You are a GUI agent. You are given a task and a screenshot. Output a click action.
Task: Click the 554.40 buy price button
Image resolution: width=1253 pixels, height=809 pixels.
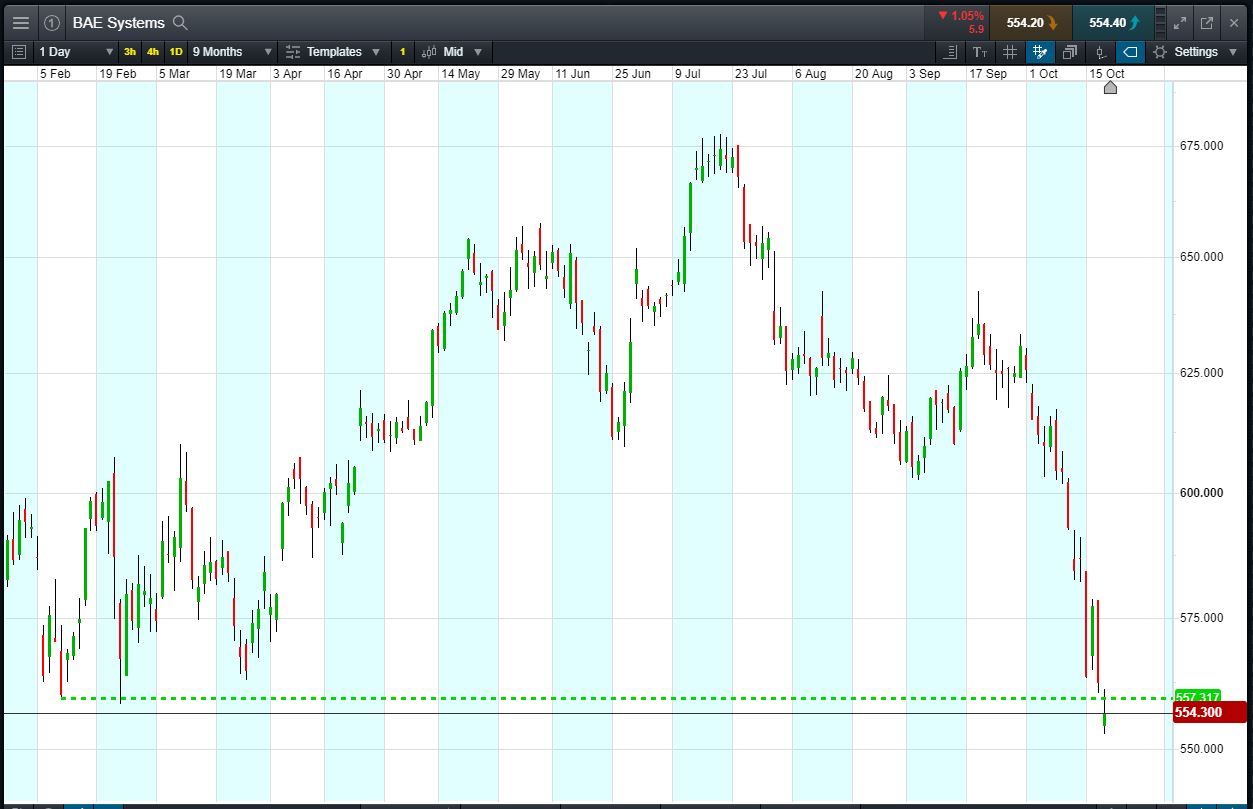click(x=1113, y=22)
